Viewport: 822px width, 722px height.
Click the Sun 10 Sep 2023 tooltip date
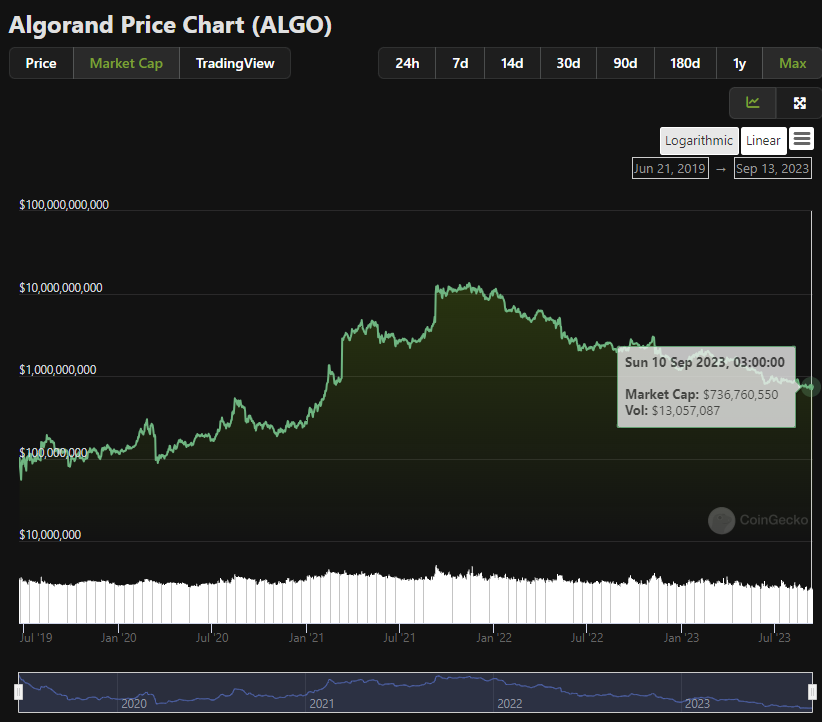point(705,362)
